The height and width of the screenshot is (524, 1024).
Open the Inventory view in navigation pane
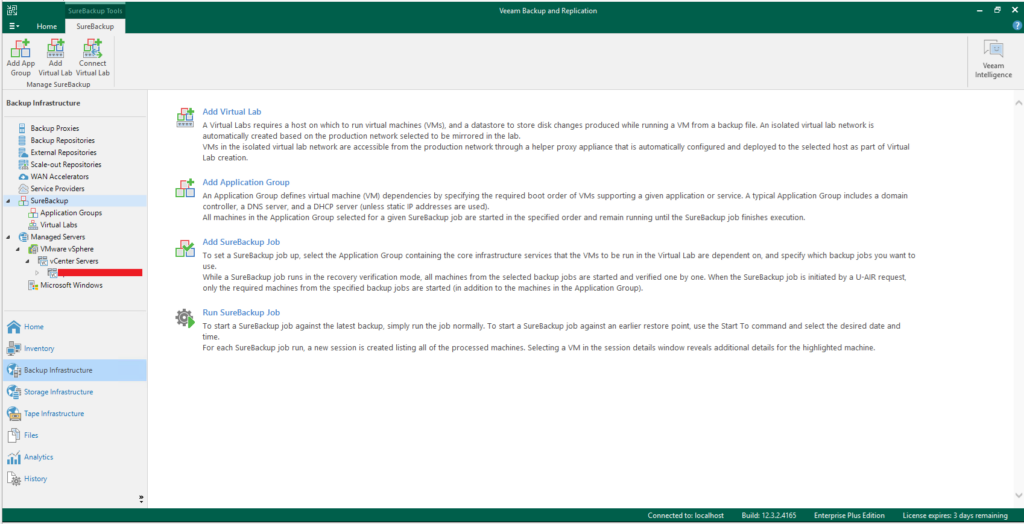39,348
